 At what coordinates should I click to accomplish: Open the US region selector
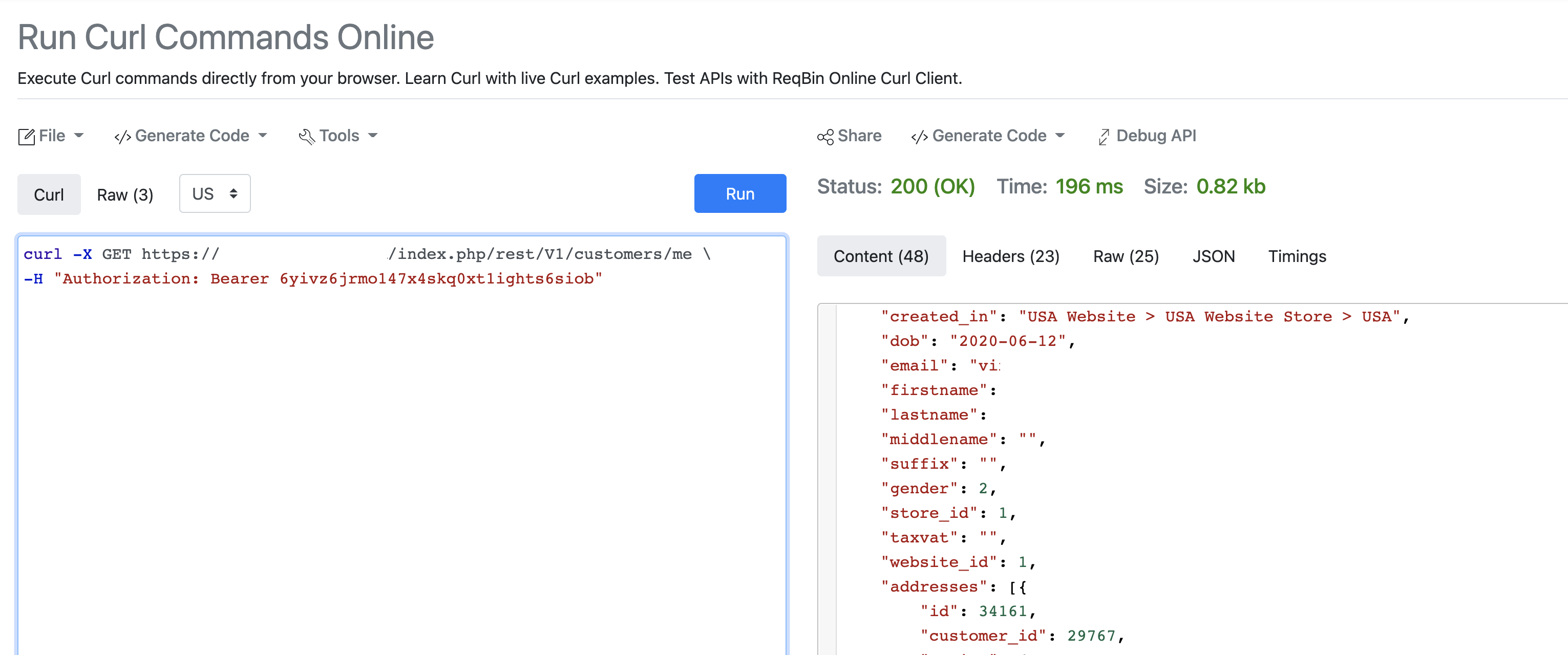click(215, 194)
